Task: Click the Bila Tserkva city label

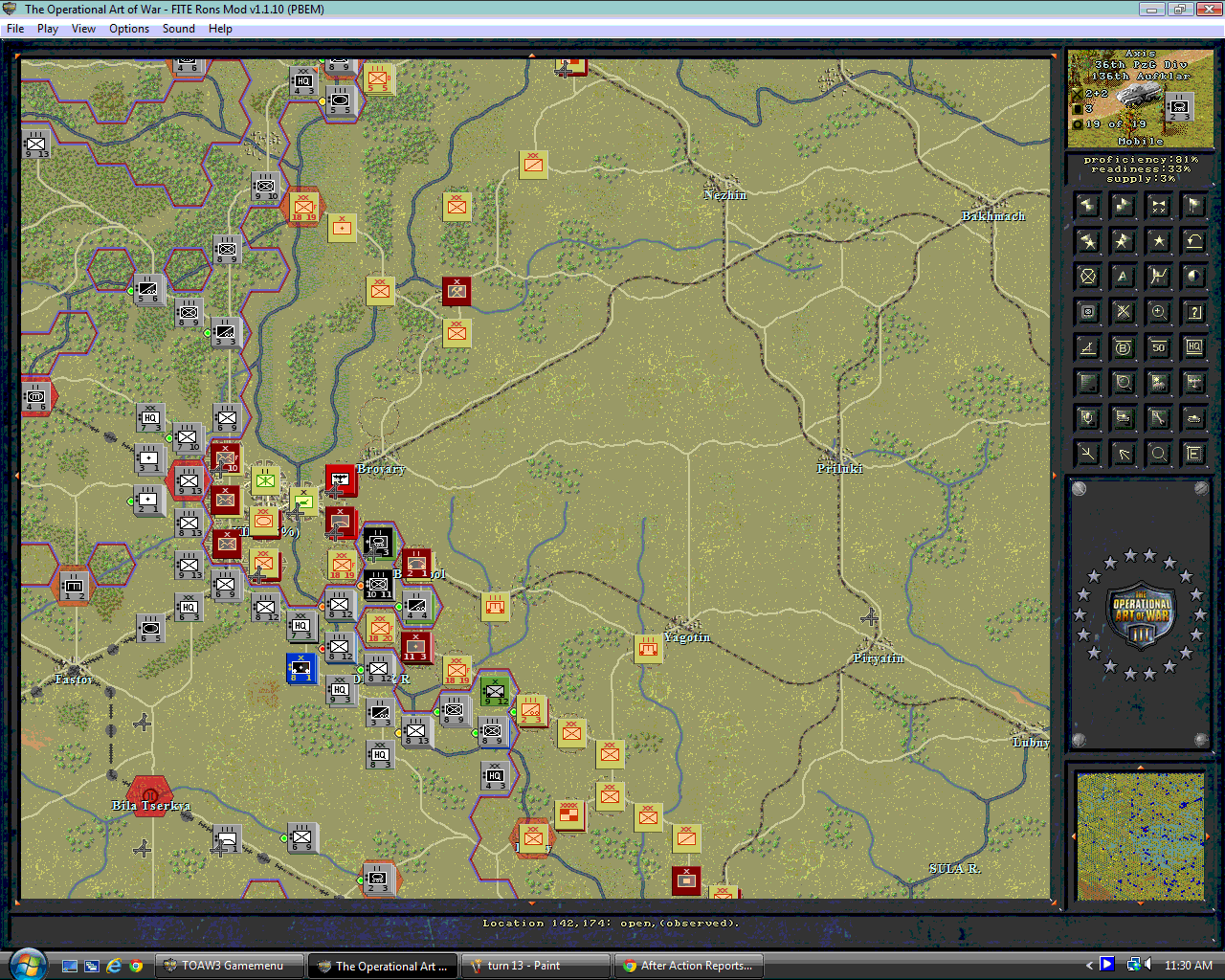Action: pos(151,806)
